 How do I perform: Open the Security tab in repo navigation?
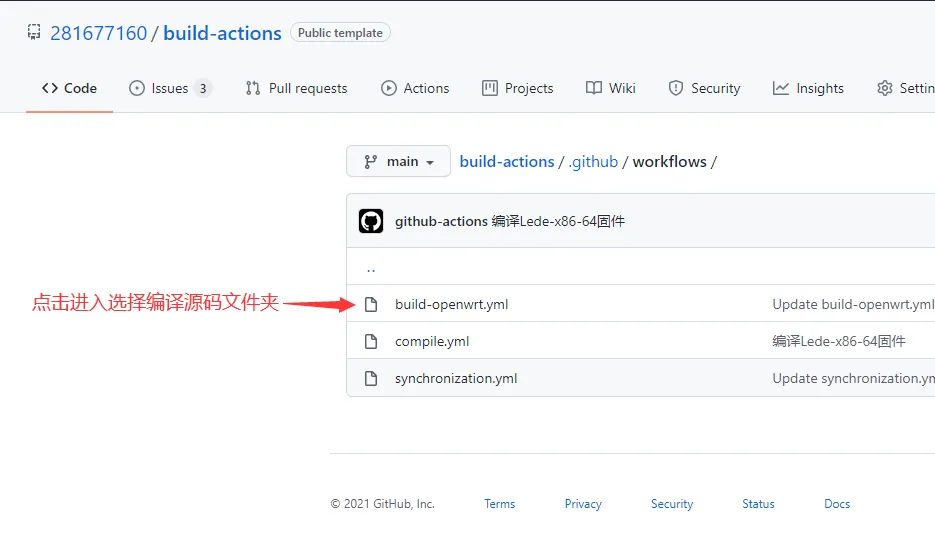(x=704, y=88)
